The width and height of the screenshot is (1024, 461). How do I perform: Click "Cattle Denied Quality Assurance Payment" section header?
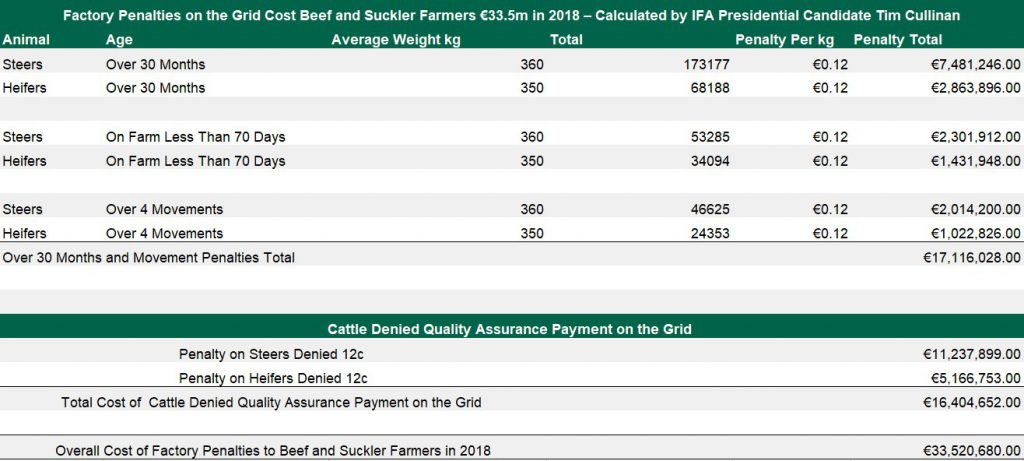[x=510, y=328]
